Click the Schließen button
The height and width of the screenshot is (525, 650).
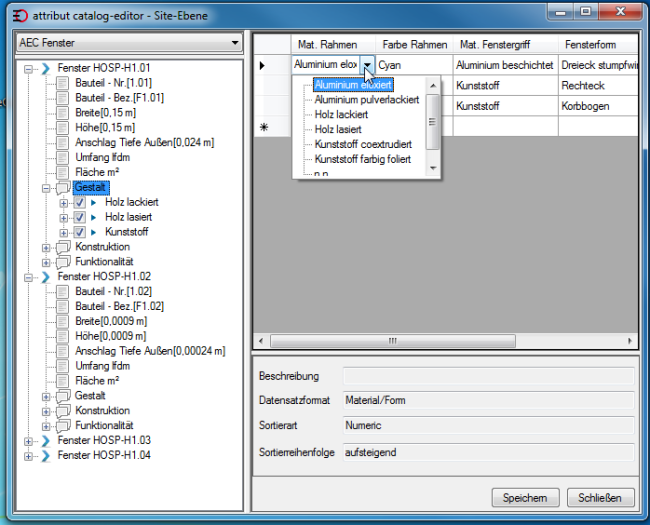click(600, 498)
